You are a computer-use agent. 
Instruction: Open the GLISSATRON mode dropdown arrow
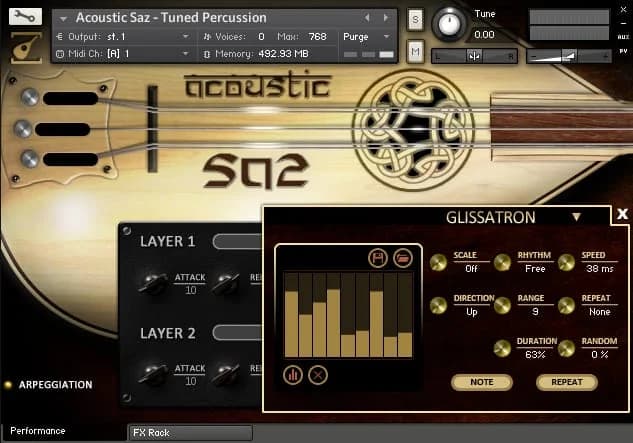click(576, 217)
